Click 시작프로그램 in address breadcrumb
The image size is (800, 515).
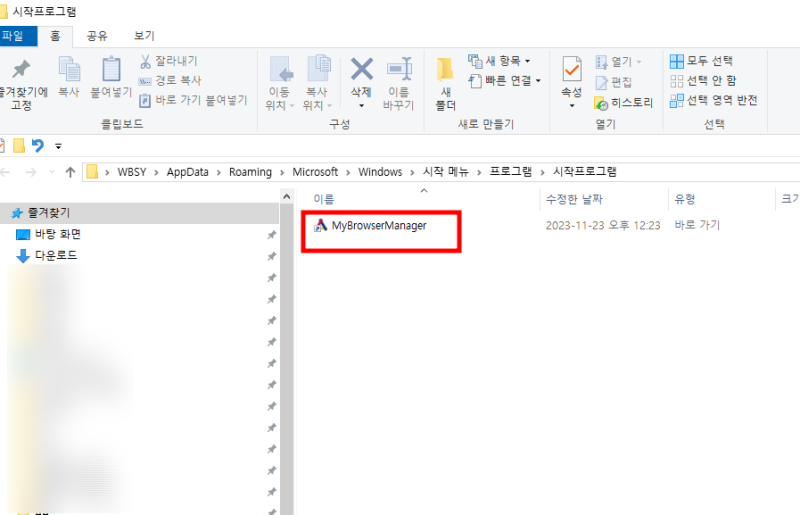pyautogui.click(x=585, y=172)
